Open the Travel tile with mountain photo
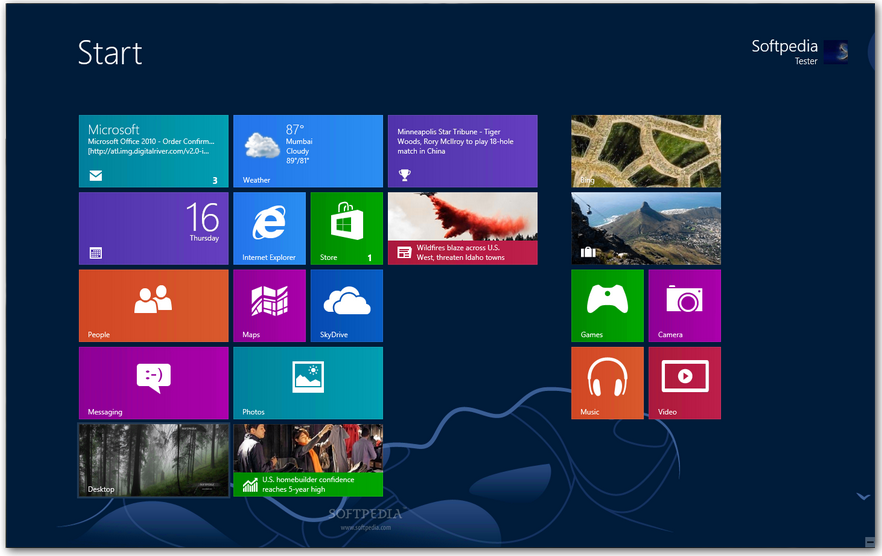This screenshot has height=556, width=882. pos(646,228)
